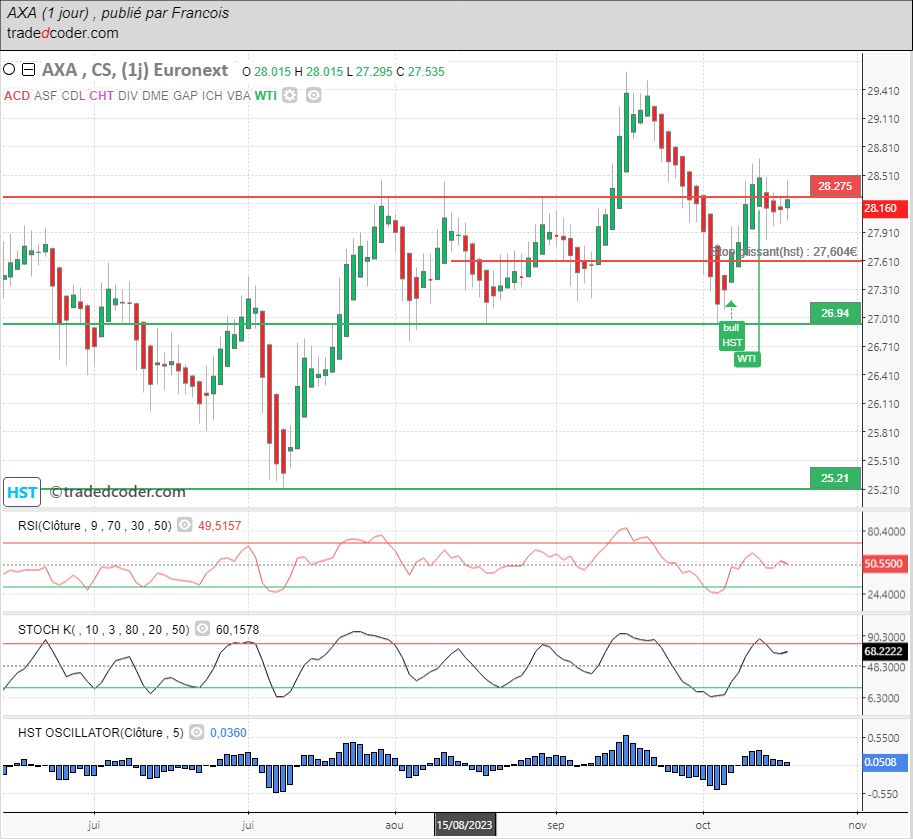The image size is (913, 839).
Task: Click the 26.94 green support label
Action: [x=834, y=313]
